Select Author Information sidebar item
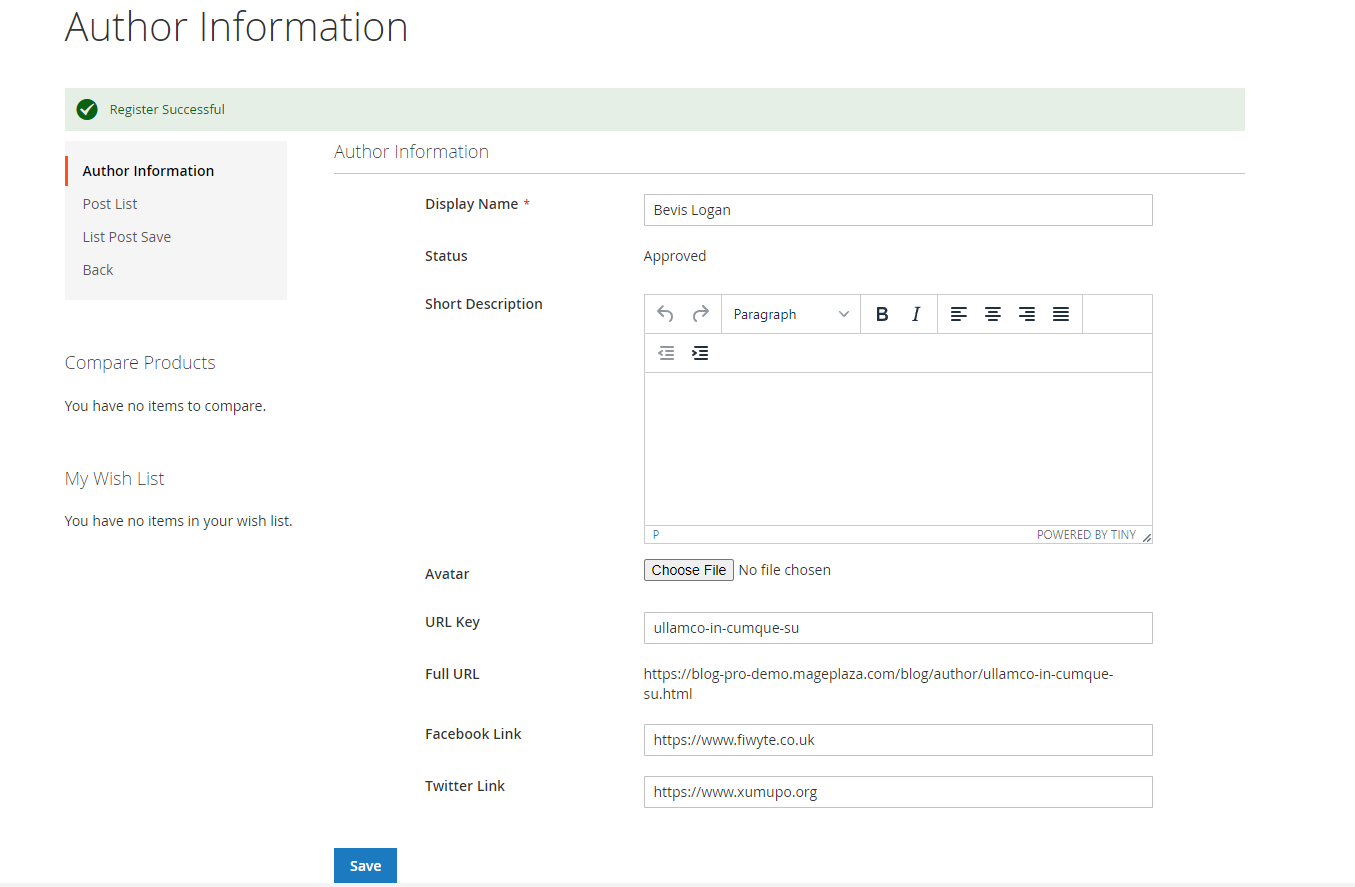The image size is (1355, 887). 148,171
